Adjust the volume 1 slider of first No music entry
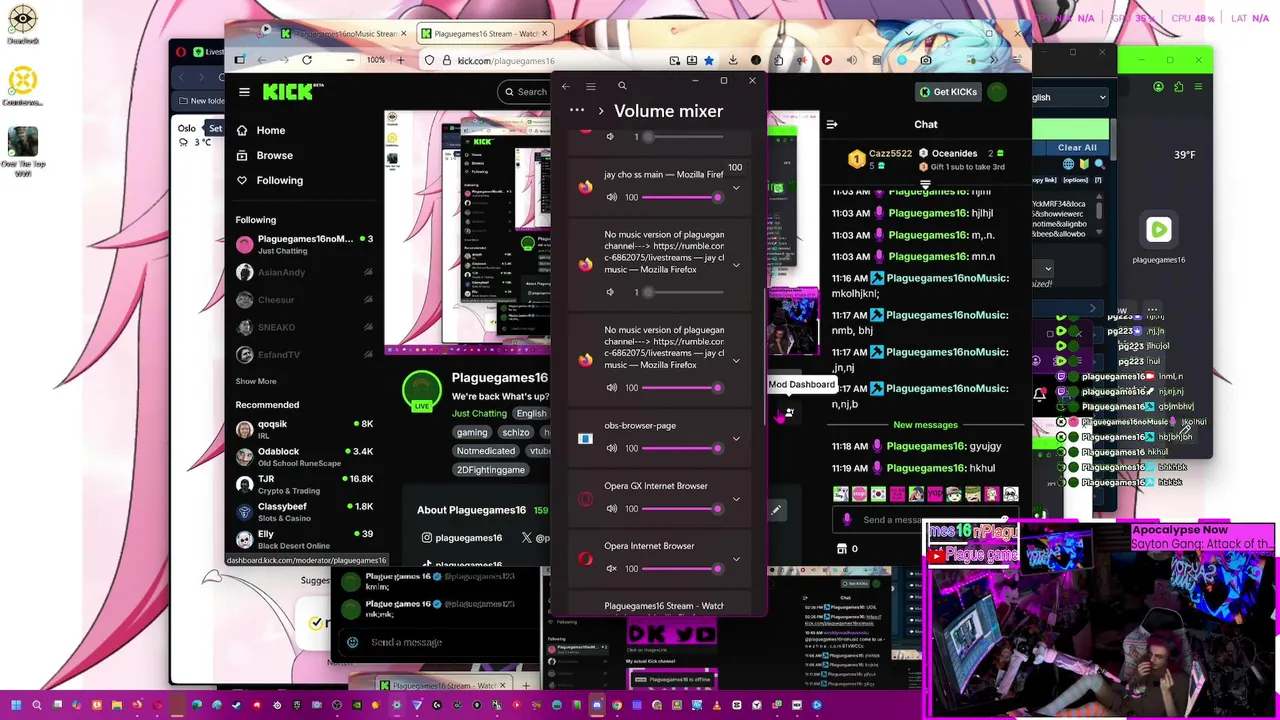 (x=683, y=292)
